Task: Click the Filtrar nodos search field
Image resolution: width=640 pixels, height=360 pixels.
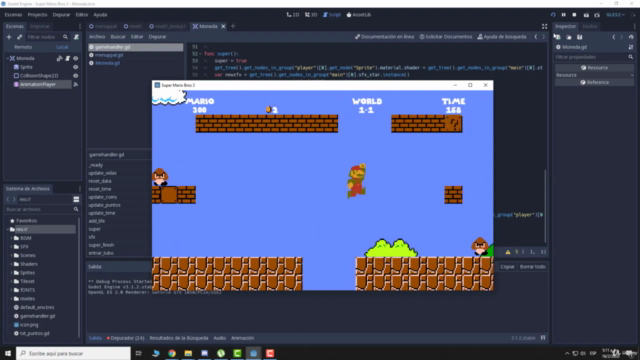Action: pyautogui.click(x=47, y=37)
